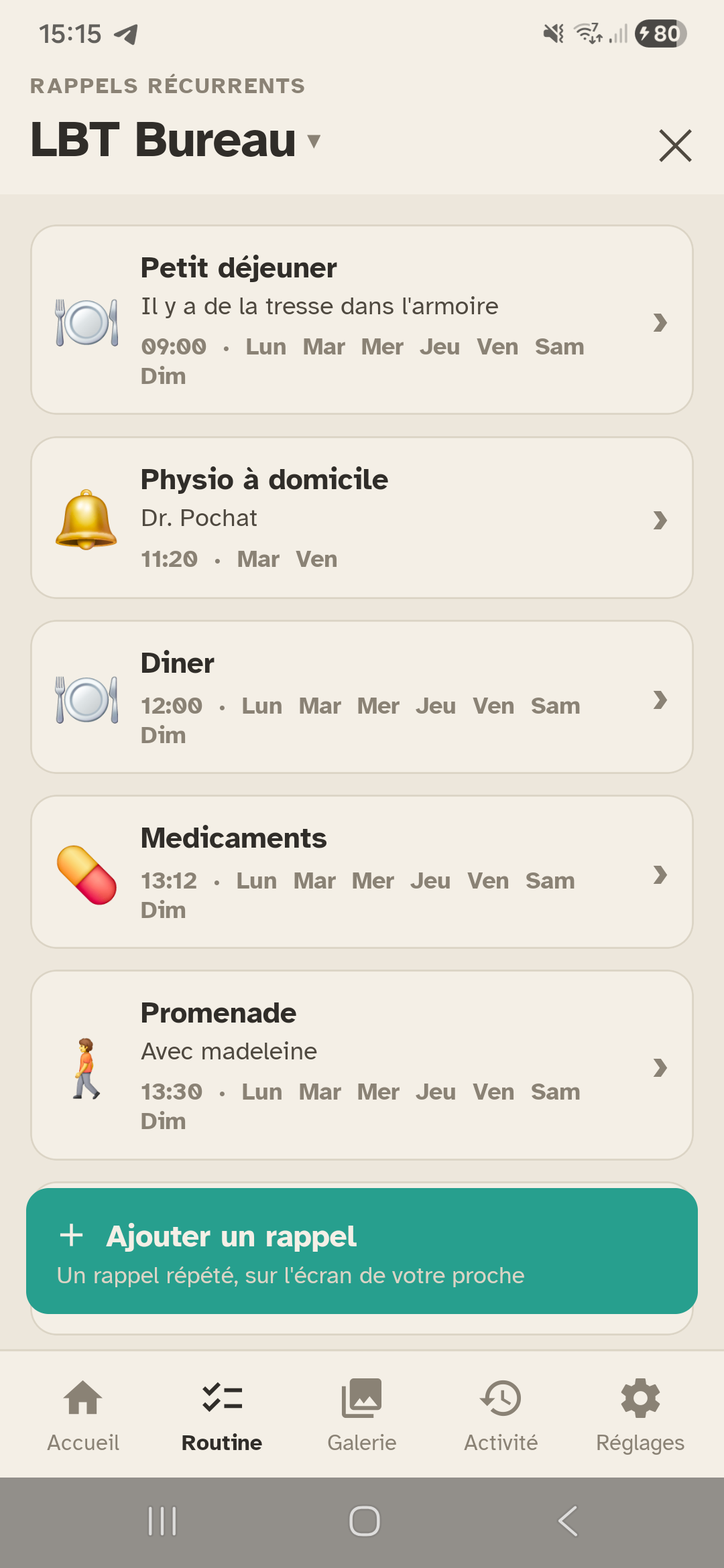Screen dimensions: 724x1568
Task: Open the Accueil home tab
Action: 83,1415
